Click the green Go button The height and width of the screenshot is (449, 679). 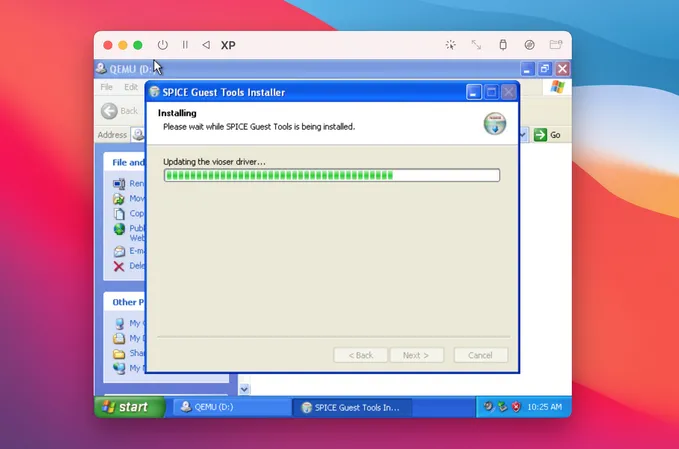click(547, 135)
